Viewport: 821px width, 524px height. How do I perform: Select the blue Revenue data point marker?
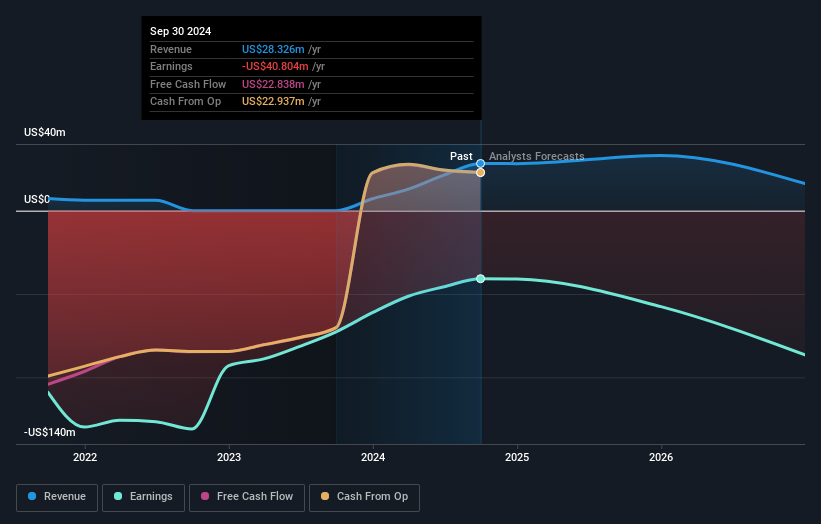coord(480,164)
